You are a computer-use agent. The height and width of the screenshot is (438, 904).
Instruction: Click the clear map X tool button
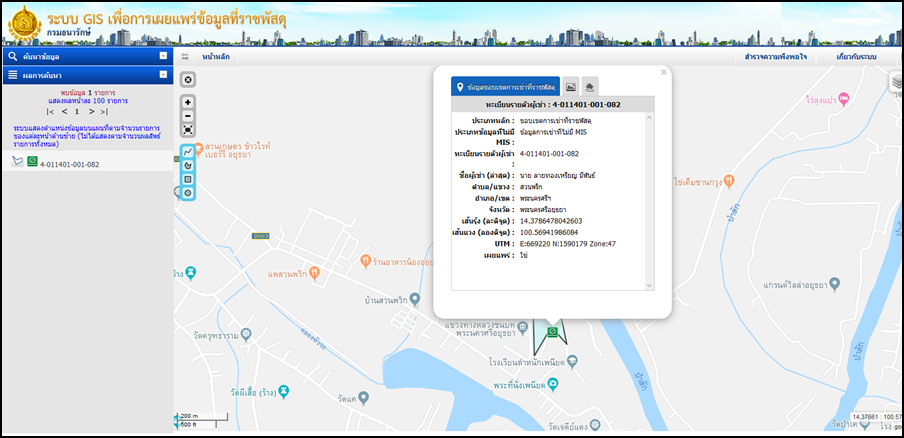188,79
